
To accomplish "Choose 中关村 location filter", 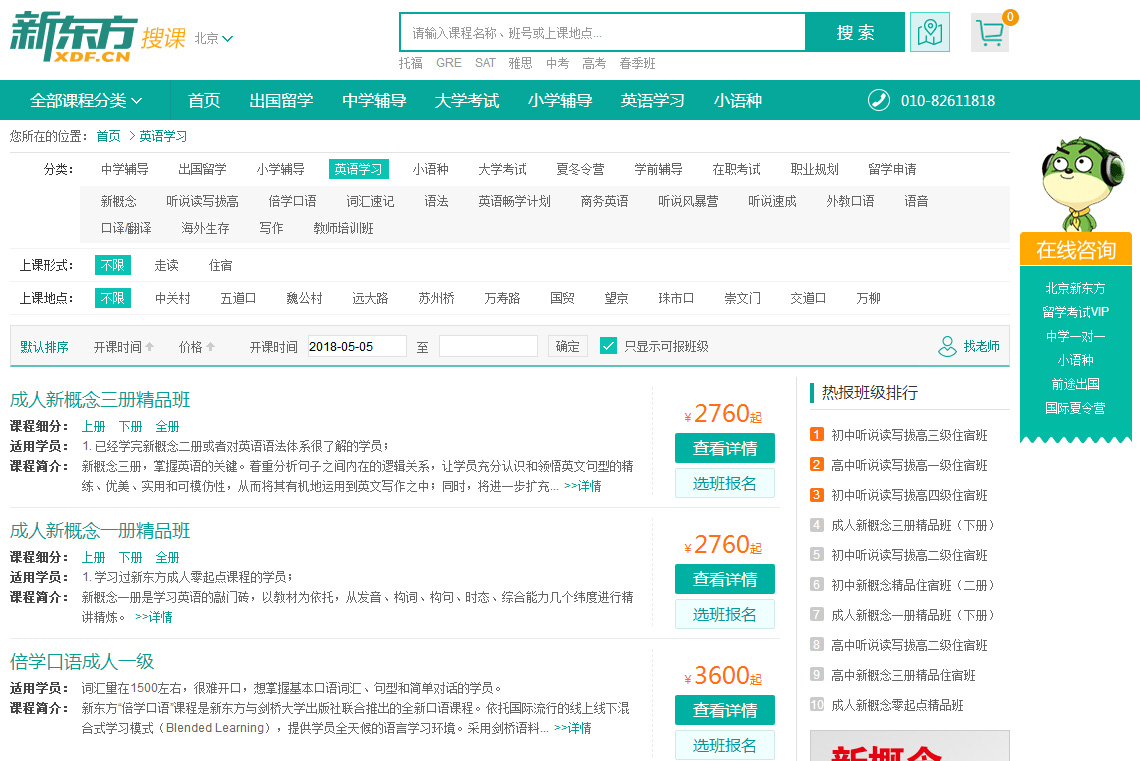I will click(172, 298).
